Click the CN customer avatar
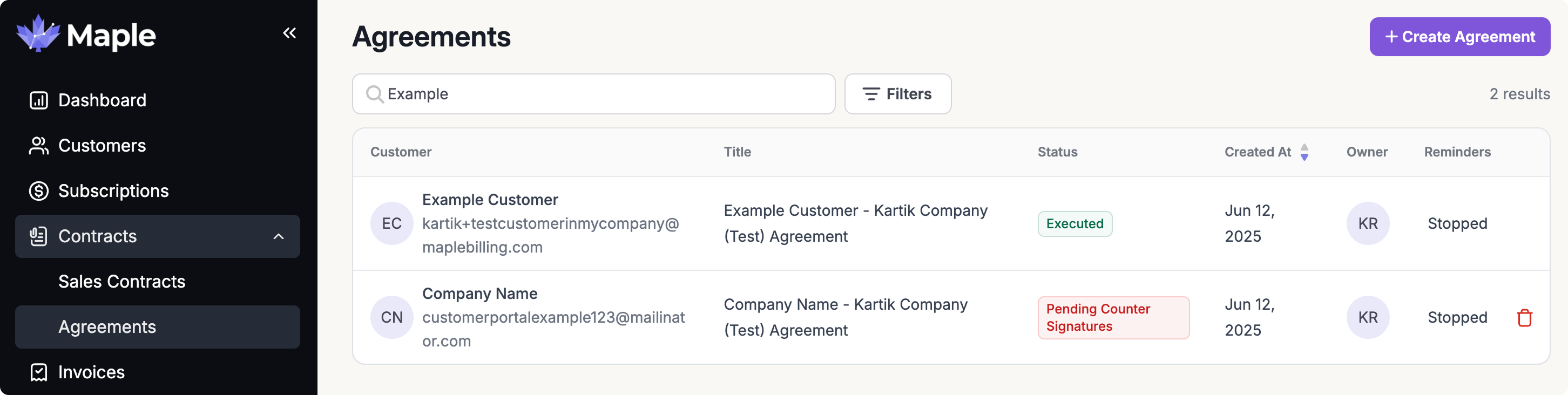 pos(391,317)
